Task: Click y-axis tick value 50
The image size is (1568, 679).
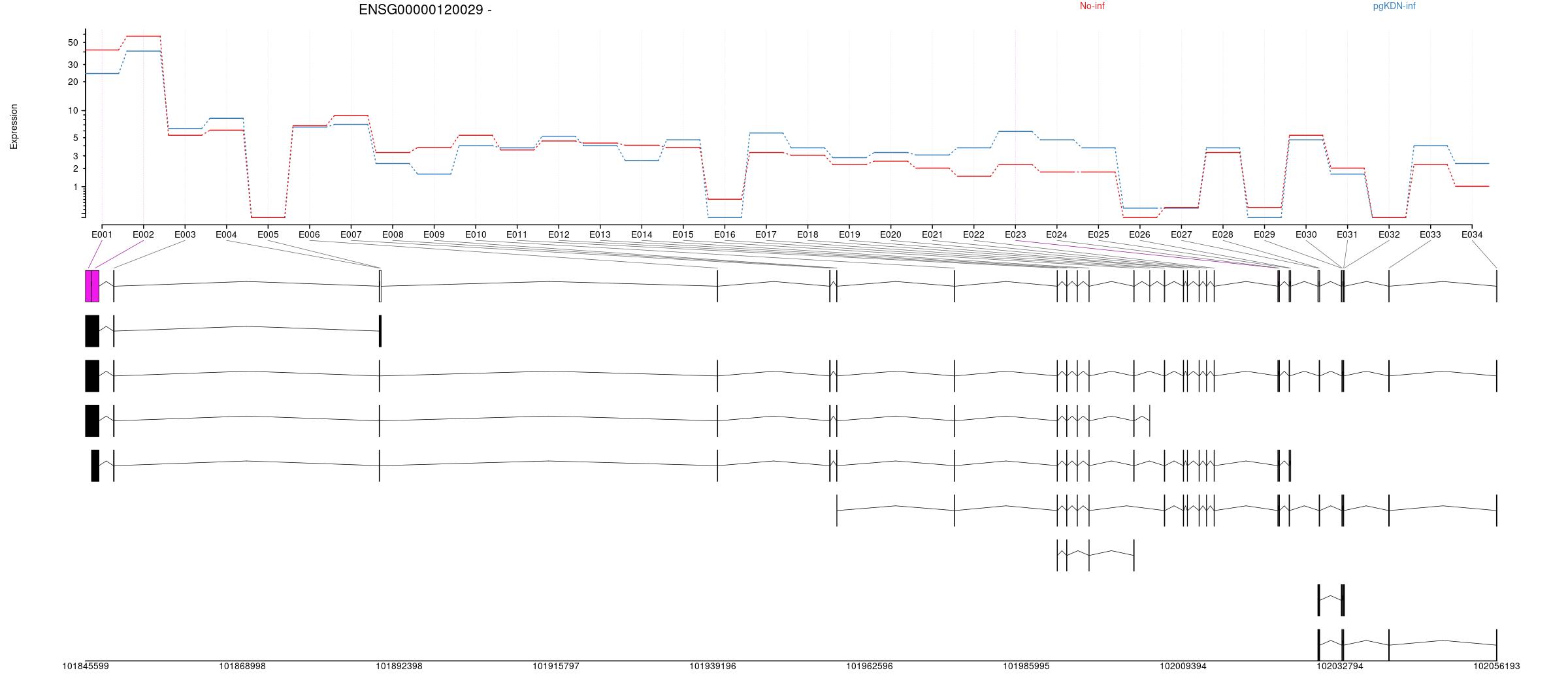Action: [x=73, y=43]
